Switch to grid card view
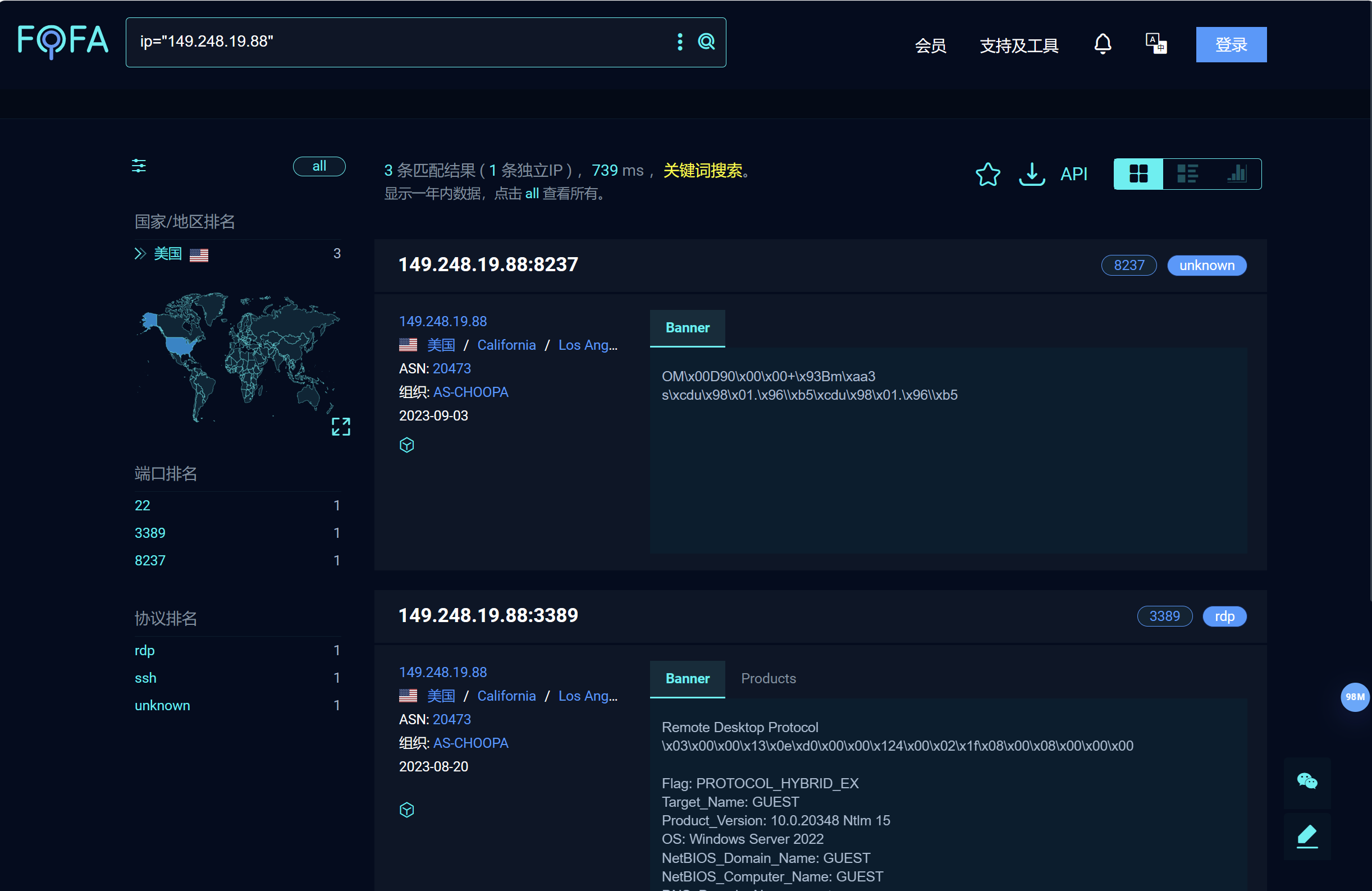 point(1138,173)
